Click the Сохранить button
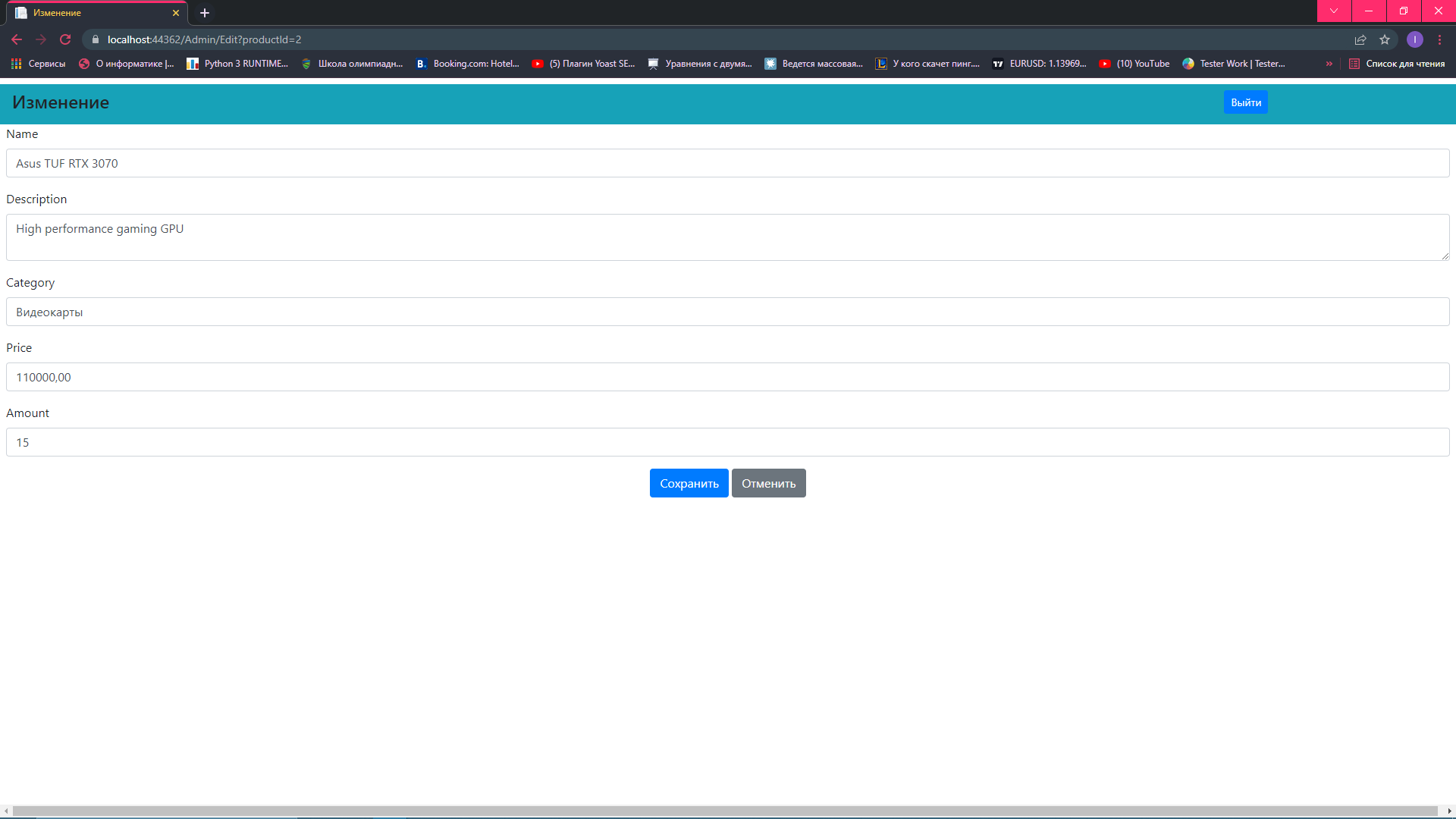Image resolution: width=1456 pixels, height=819 pixels. coord(688,483)
